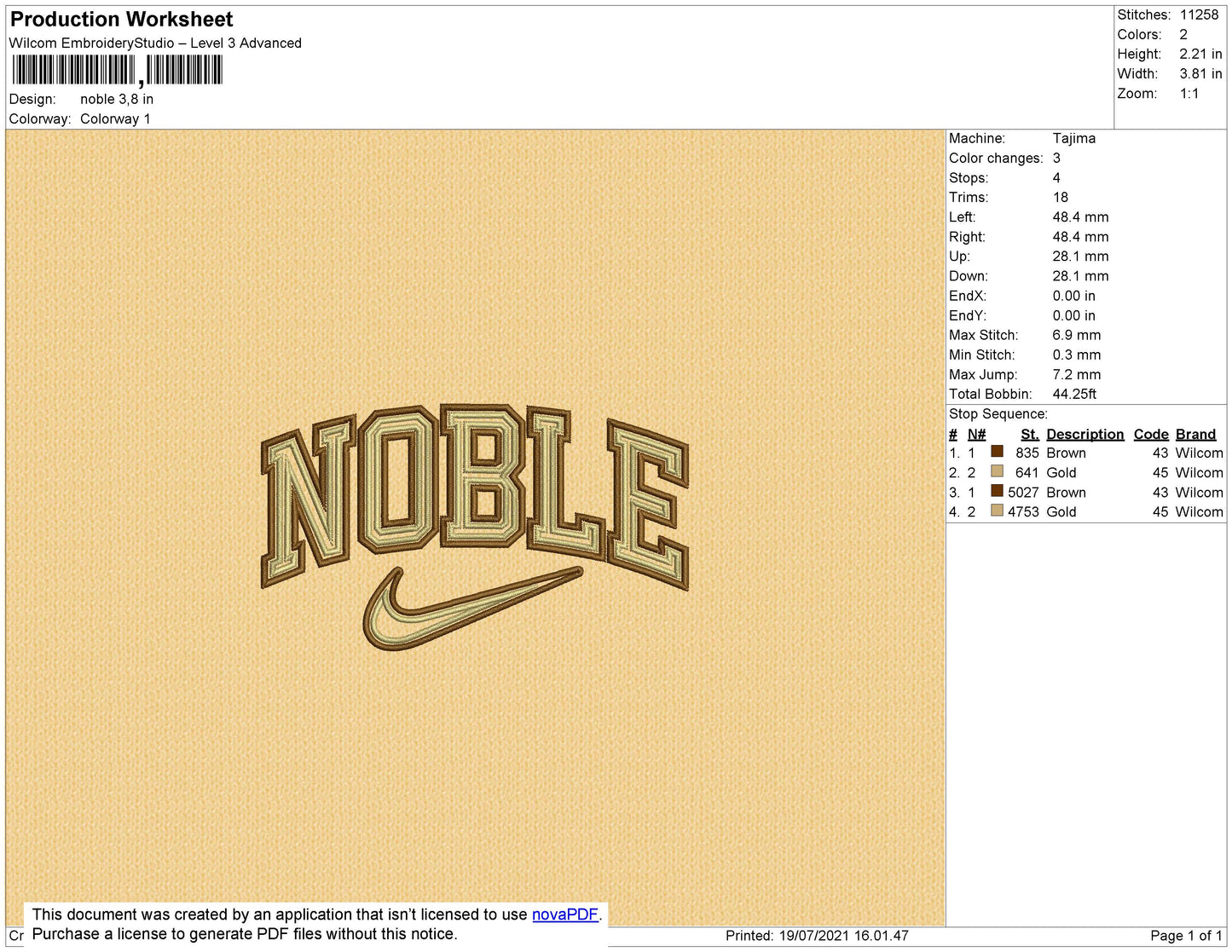Image resolution: width=1232 pixels, height=952 pixels.
Task: Click the EndX value 0.00 in
Action: click(x=1073, y=296)
